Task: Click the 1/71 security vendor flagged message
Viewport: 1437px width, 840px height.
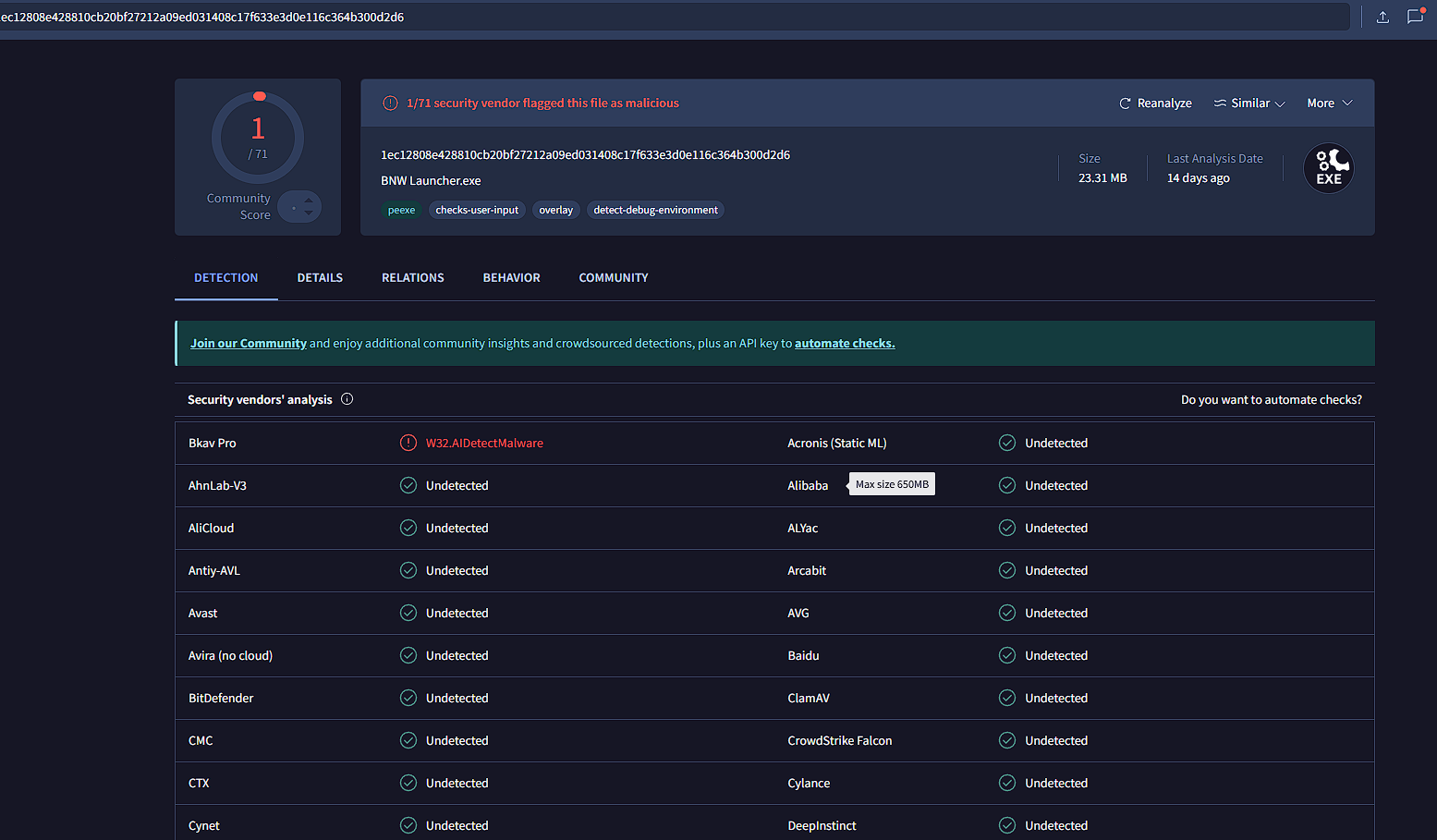Action: (x=543, y=103)
